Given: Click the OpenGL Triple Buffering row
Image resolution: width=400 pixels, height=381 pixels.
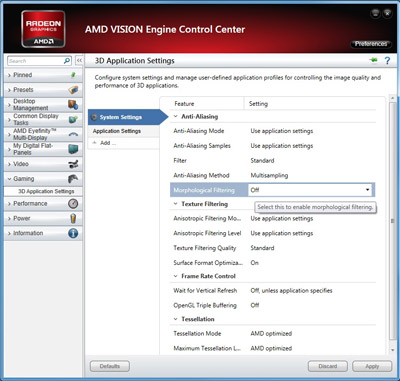Looking at the screenshot, I should [272, 305].
